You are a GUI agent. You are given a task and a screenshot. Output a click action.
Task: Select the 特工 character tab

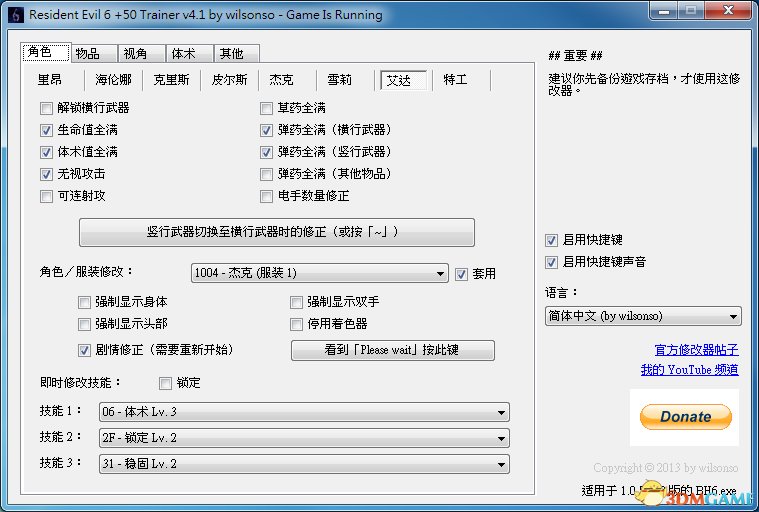point(456,80)
